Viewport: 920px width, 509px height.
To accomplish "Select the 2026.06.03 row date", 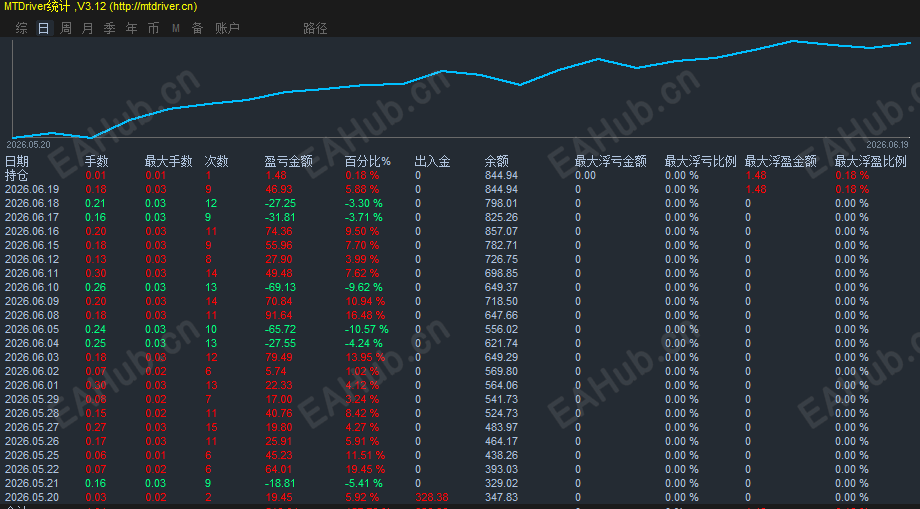I will [x=32, y=357].
